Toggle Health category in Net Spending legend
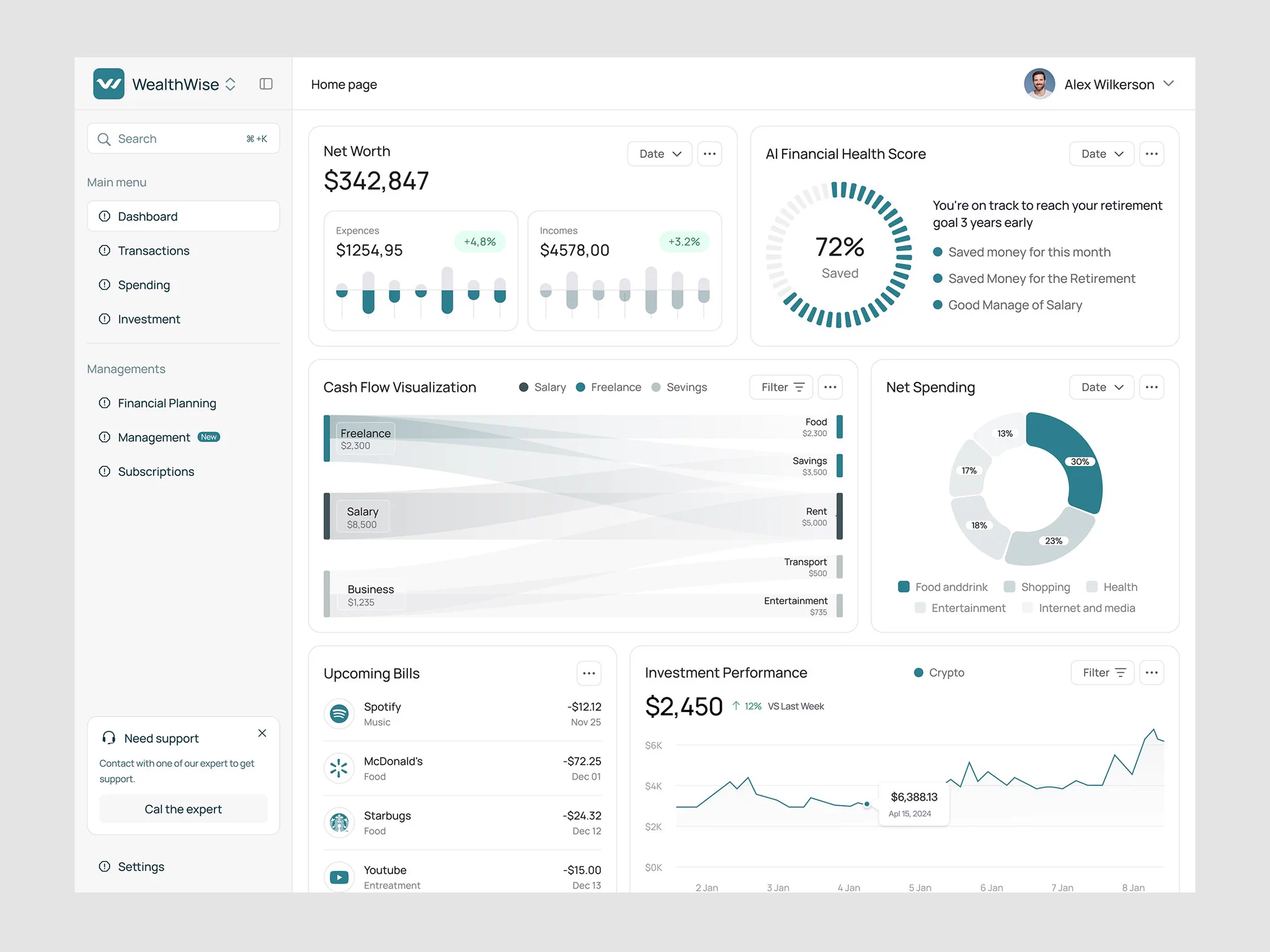The image size is (1270, 952). [1111, 587]
